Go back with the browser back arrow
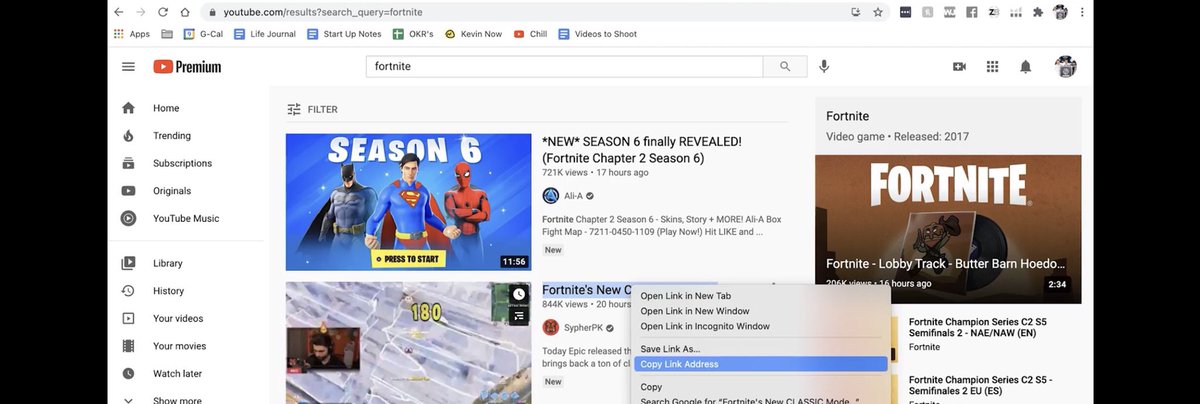This screenshot has height=404, width=1200. 120,12
